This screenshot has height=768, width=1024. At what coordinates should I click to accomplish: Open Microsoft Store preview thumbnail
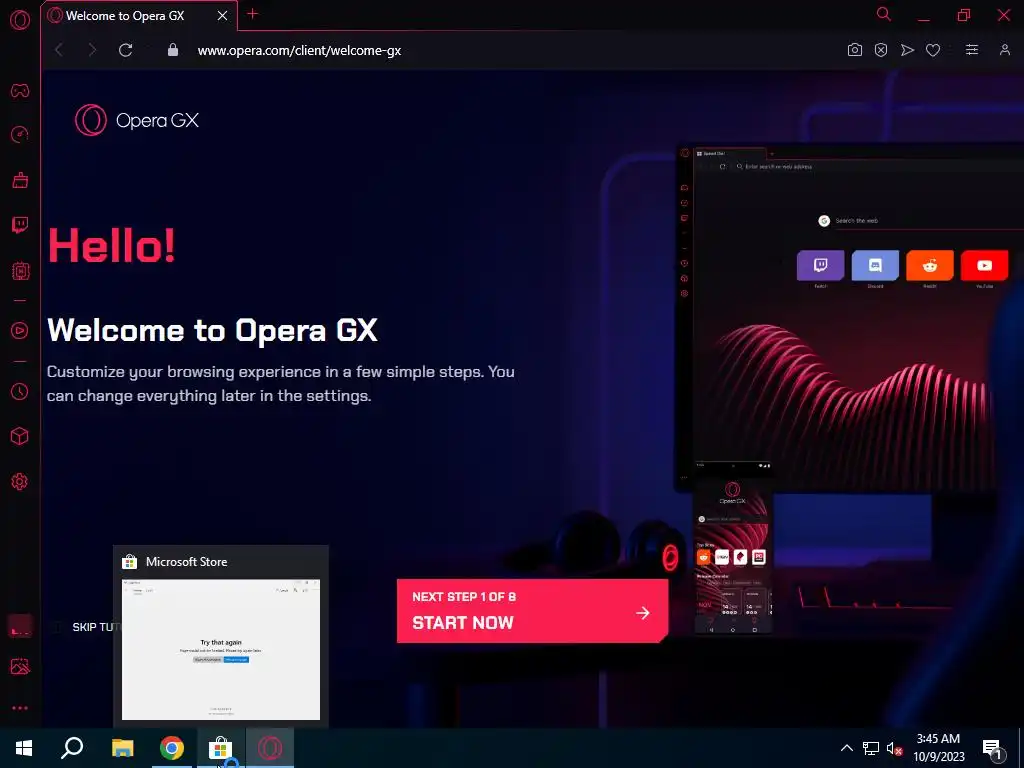click(221, 650)
